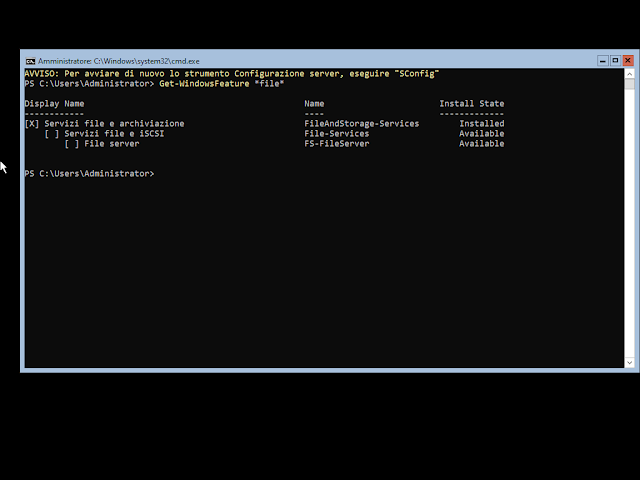Click the 'Get-WindowsFeature *file*' command text
The height and width of the screenshot is (480, 640).
point(222,84)
